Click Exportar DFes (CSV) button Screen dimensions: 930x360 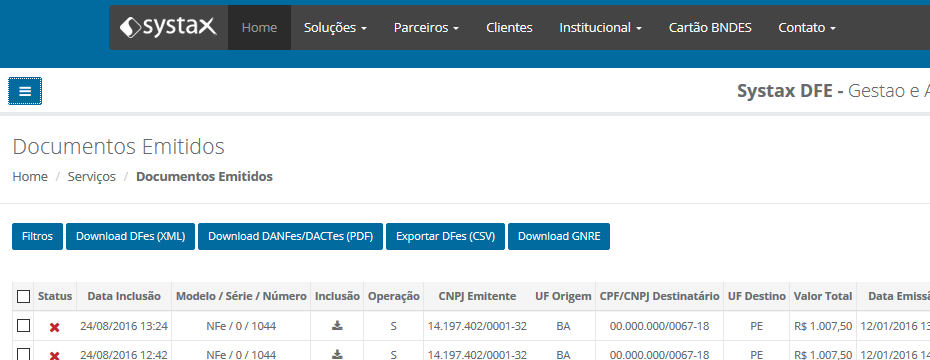click(445, 236)
